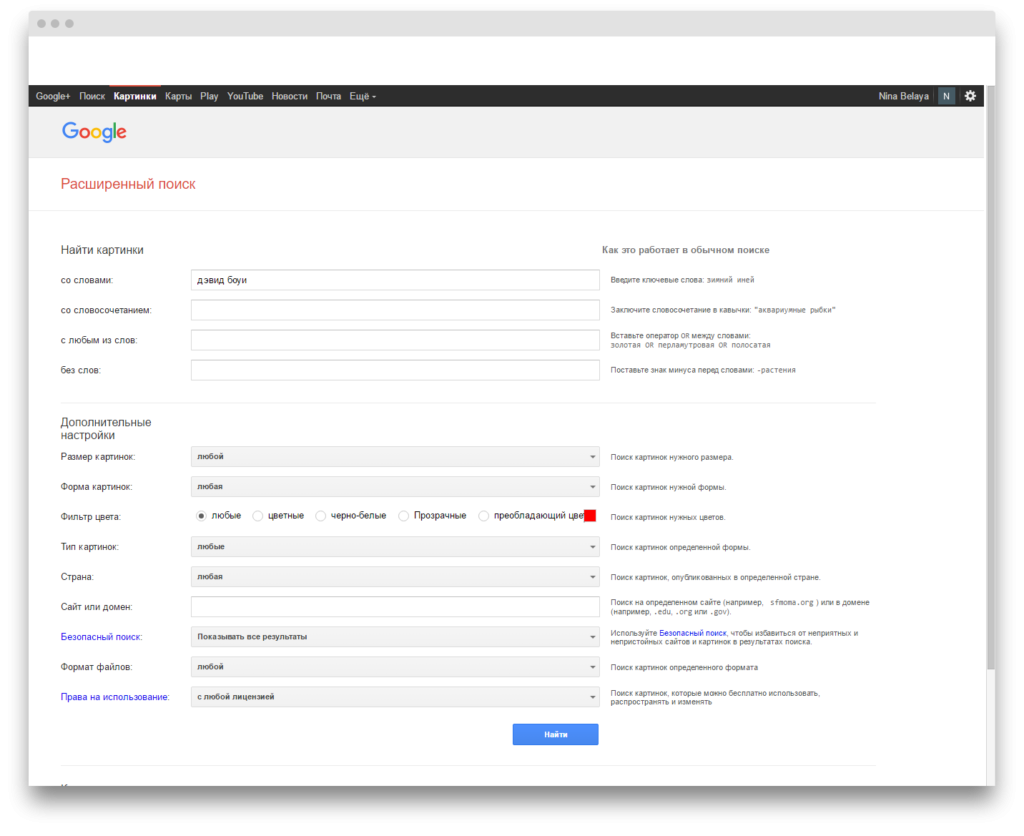Select the 'Прозрачные' radio button
1024x836 pixels.
(404, 516)
